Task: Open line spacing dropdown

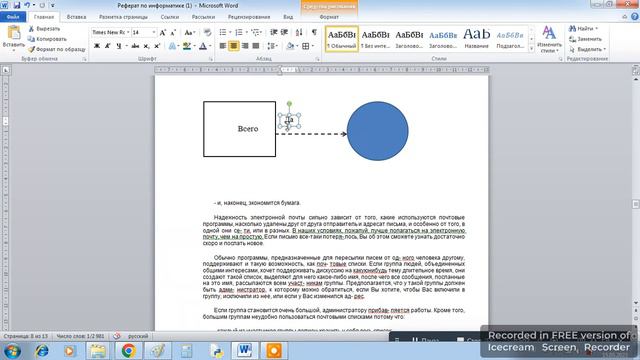Action: click(272, 46)
